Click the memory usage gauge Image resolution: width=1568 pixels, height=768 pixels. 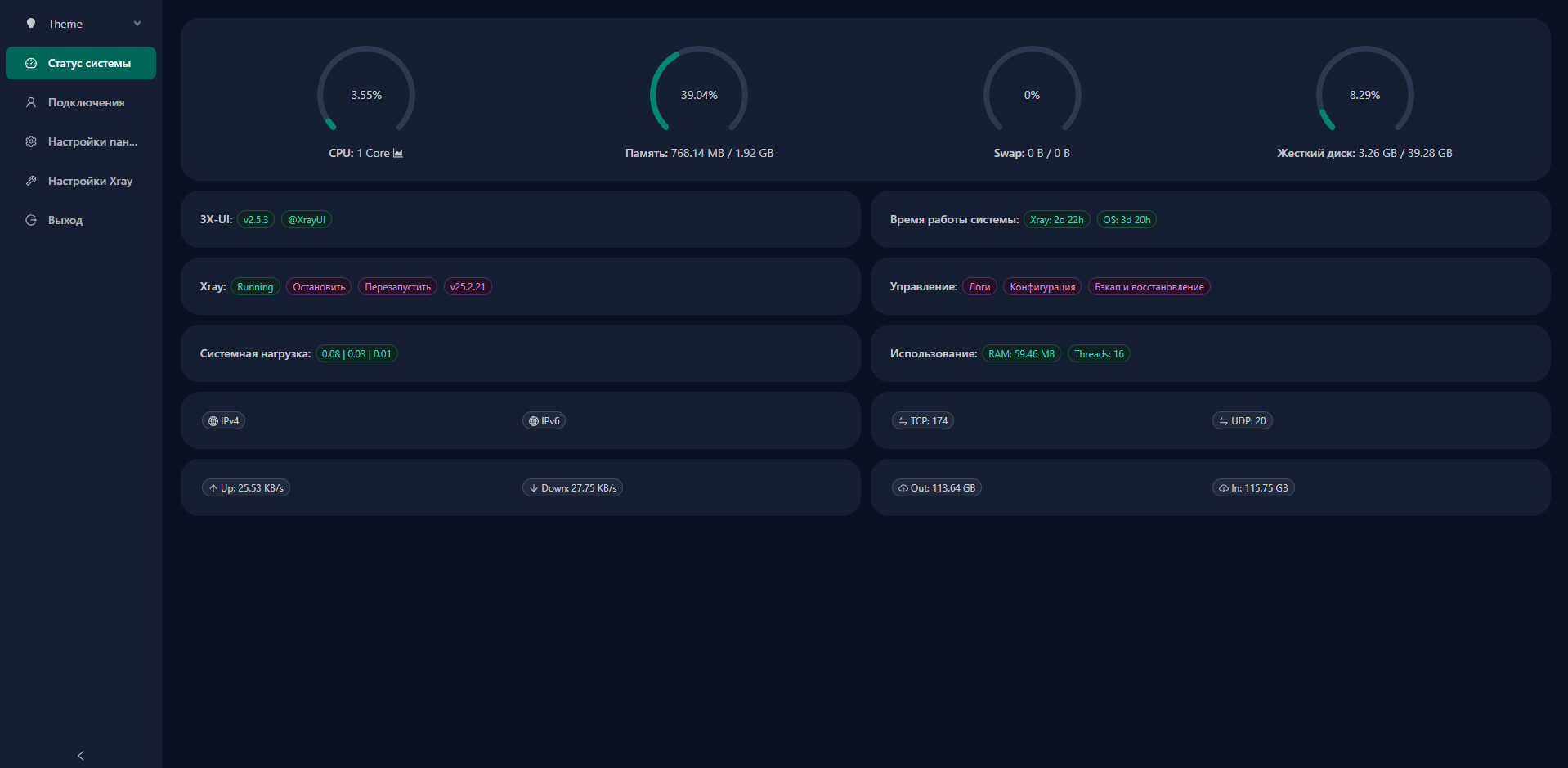tap(699, 92)
